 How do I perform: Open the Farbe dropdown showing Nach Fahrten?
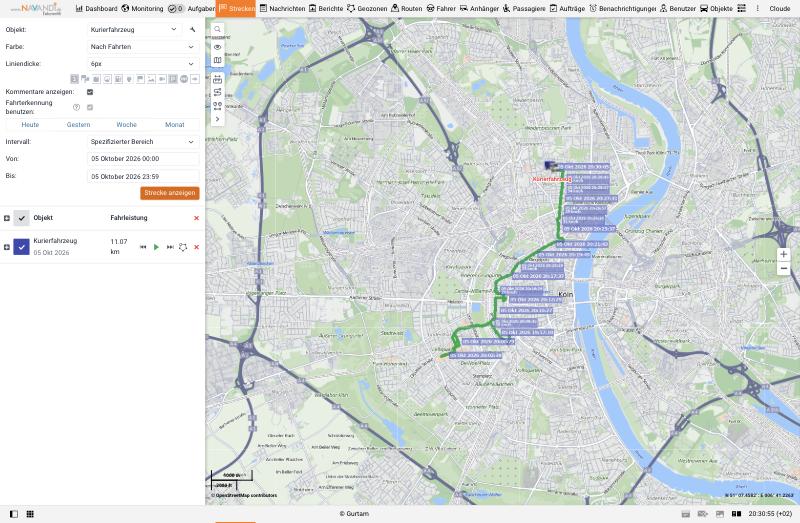tap(143, 46)
